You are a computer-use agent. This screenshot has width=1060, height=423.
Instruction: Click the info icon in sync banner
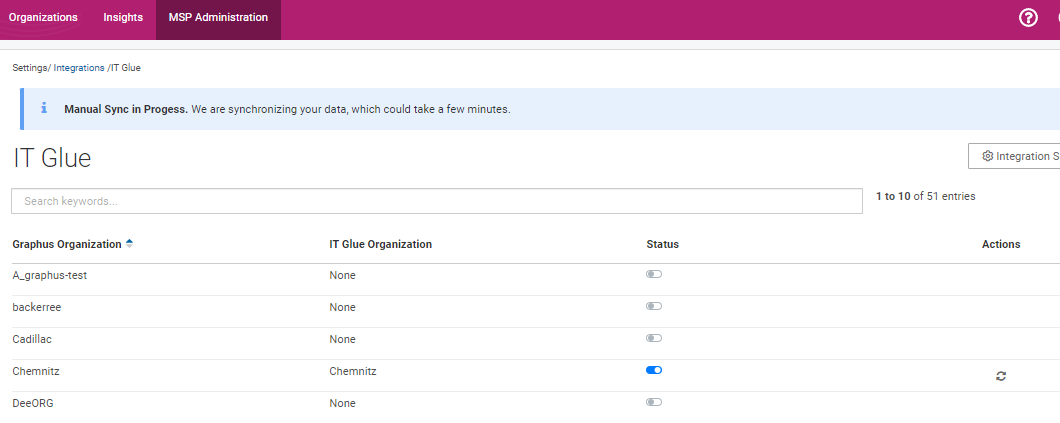tap(44, 107)
